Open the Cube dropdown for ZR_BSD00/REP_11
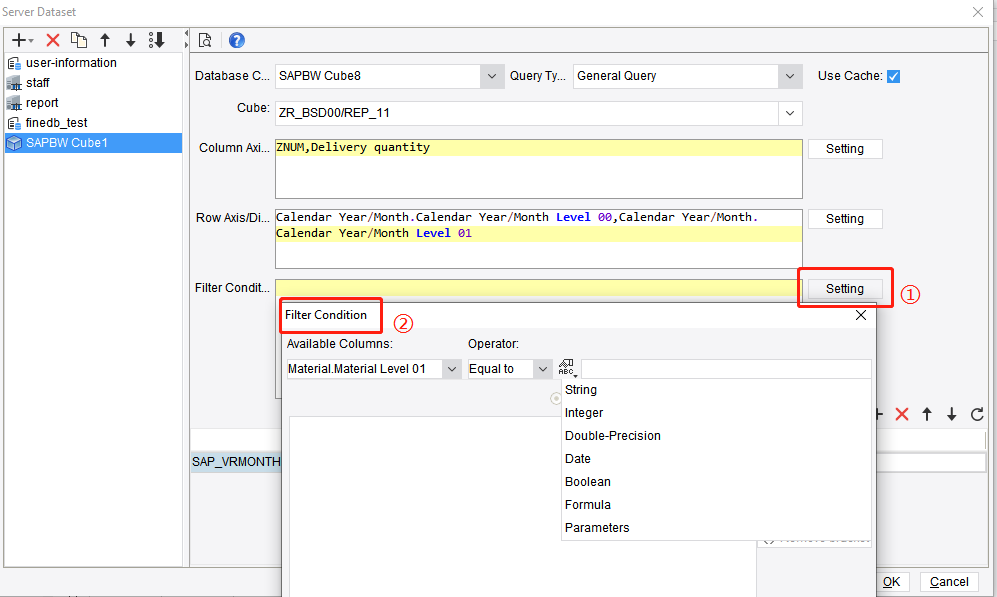The height and width of the screenshot is (597, 997). coord(789,113)
